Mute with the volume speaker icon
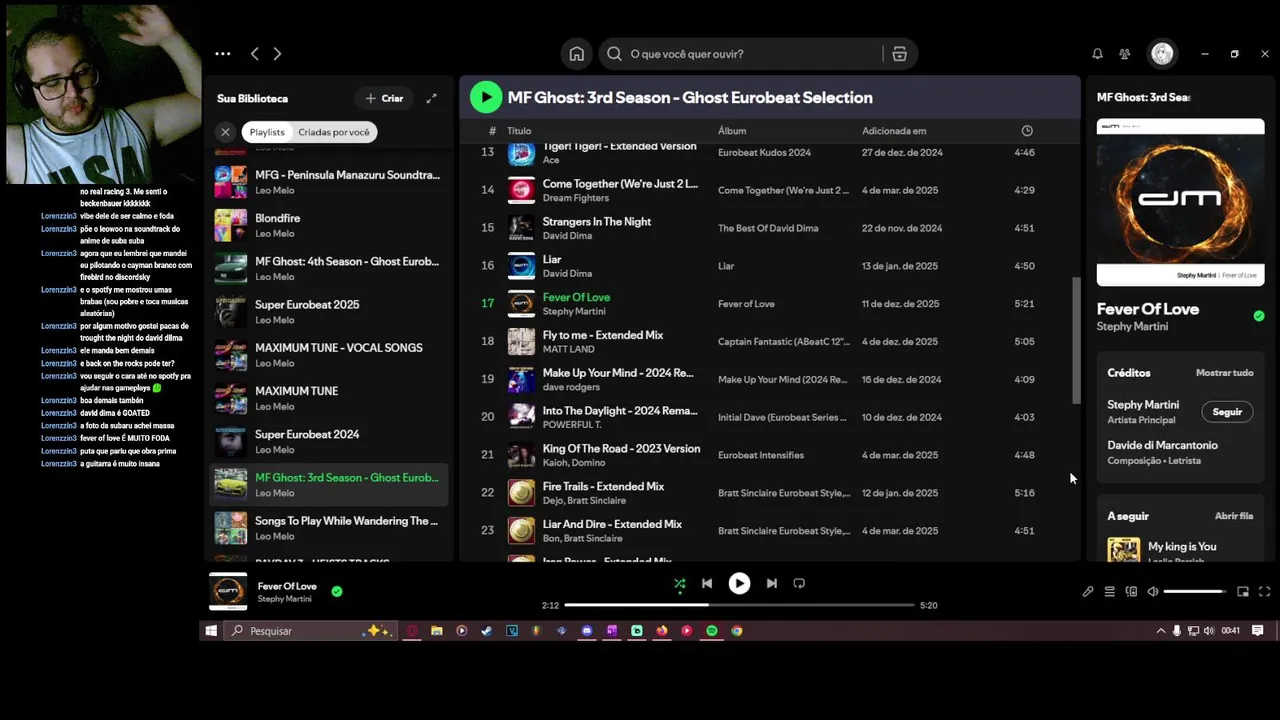Image resolution: width=1280 pixels, height=720 pixels. [1152, 592]
